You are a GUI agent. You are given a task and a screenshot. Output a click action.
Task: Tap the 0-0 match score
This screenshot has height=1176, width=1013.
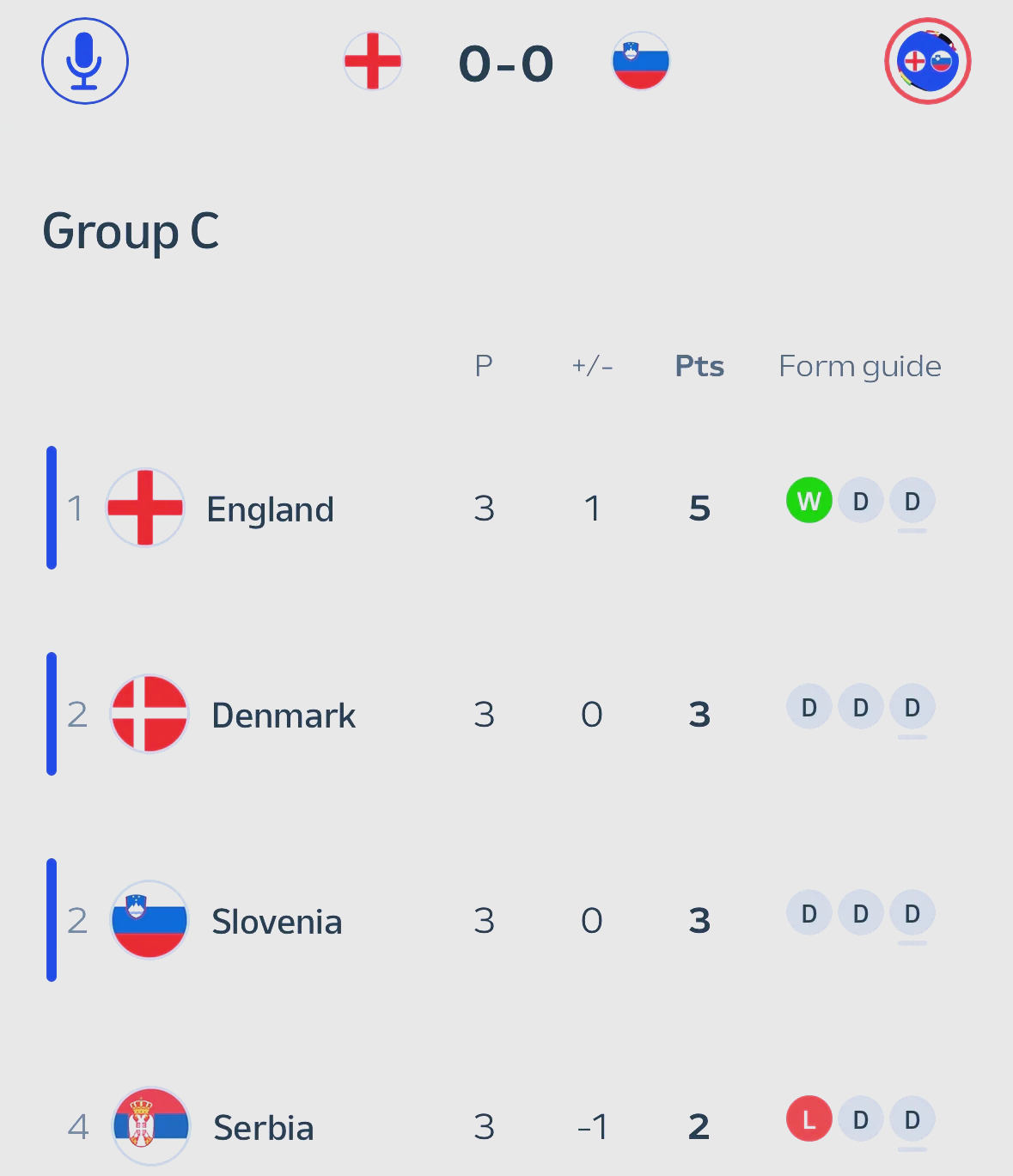click(506, 64)
